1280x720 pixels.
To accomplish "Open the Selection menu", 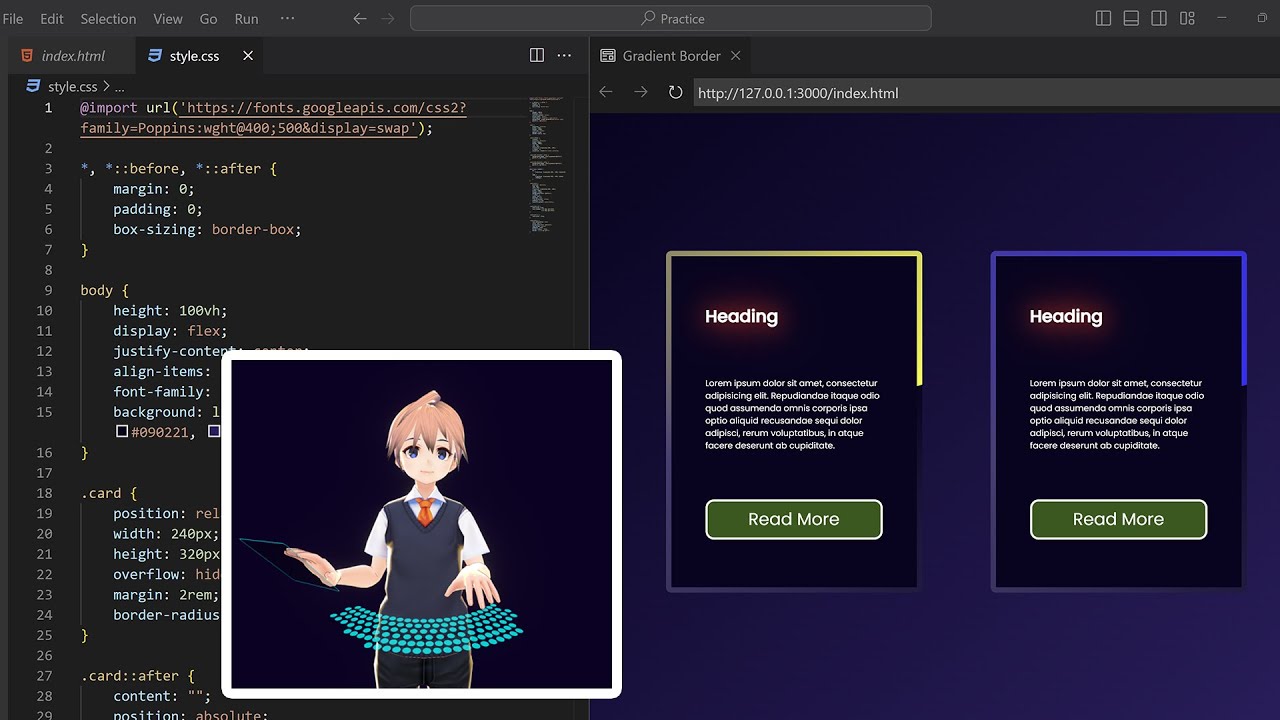I will coord(108,18).
